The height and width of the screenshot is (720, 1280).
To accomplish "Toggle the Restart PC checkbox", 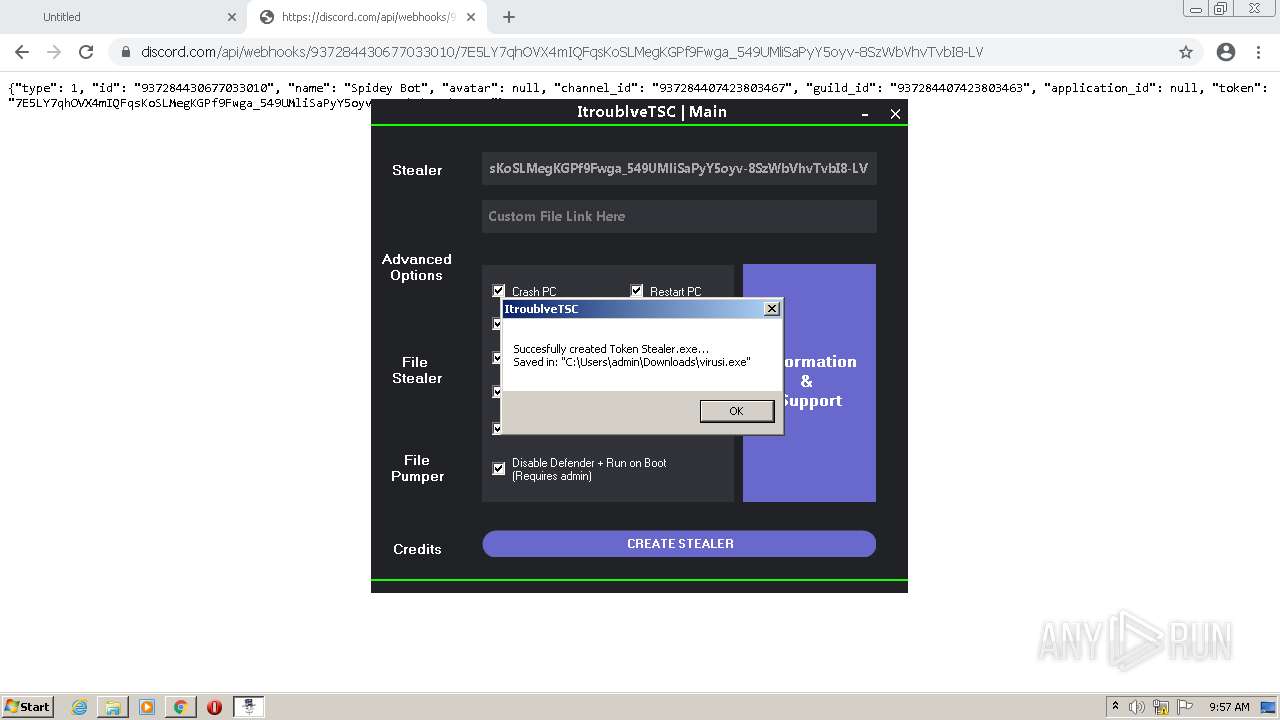I will pyautogui.click(x=637, y=291).
